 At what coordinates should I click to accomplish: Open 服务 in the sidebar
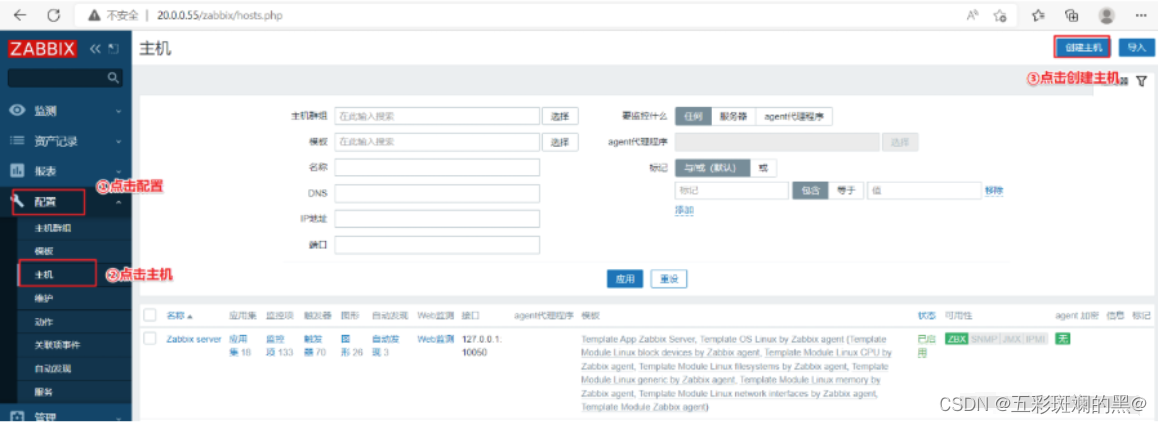pyautogui.click(x=44, y=391)
